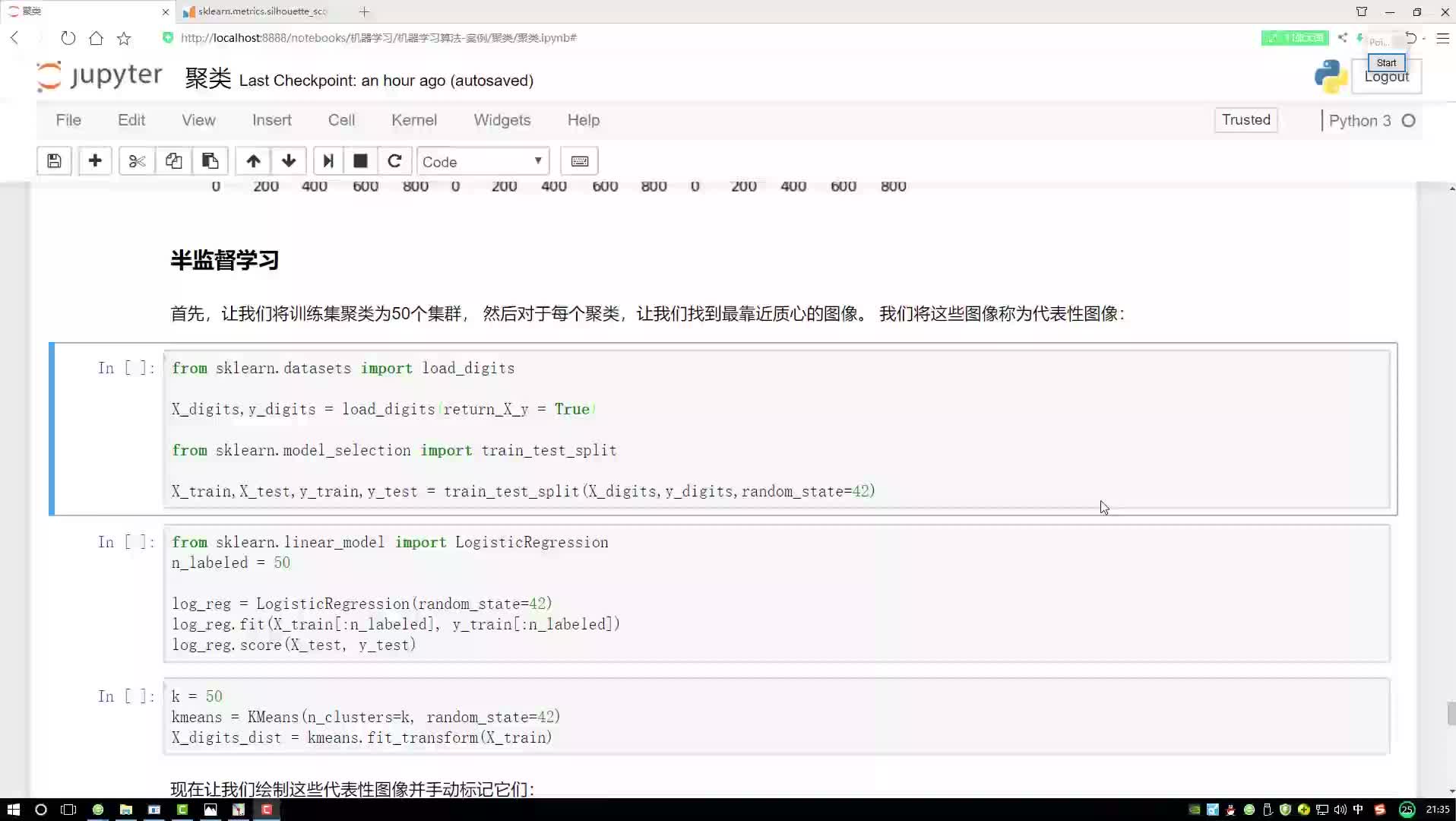Open the green Camtasia taskbar icon
1456x821 pixels.
182,810
